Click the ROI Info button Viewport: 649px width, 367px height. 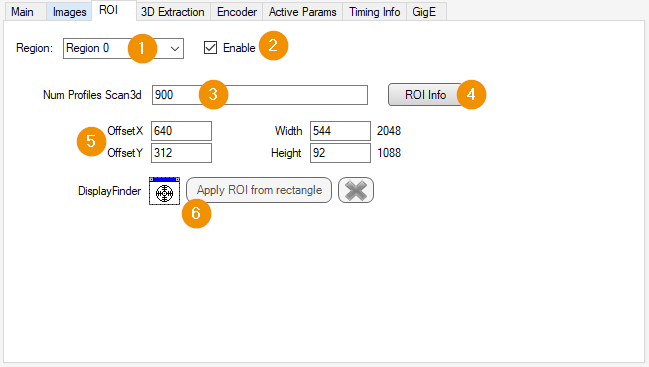[x=425, y=95]
